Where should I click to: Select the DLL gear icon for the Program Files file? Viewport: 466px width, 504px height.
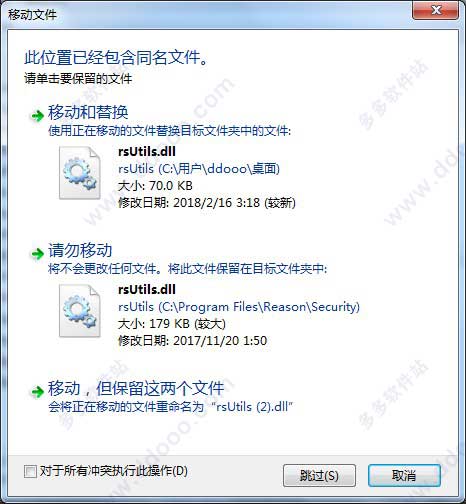tap(80, 311)
